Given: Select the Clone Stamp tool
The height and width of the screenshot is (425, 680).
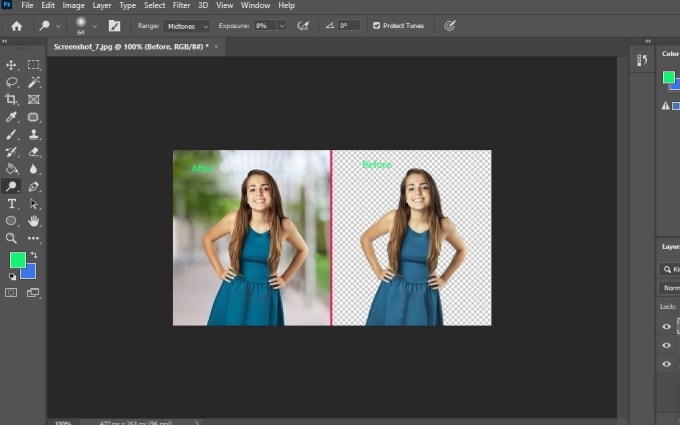Looking at the screenshot, I should 33,134.
